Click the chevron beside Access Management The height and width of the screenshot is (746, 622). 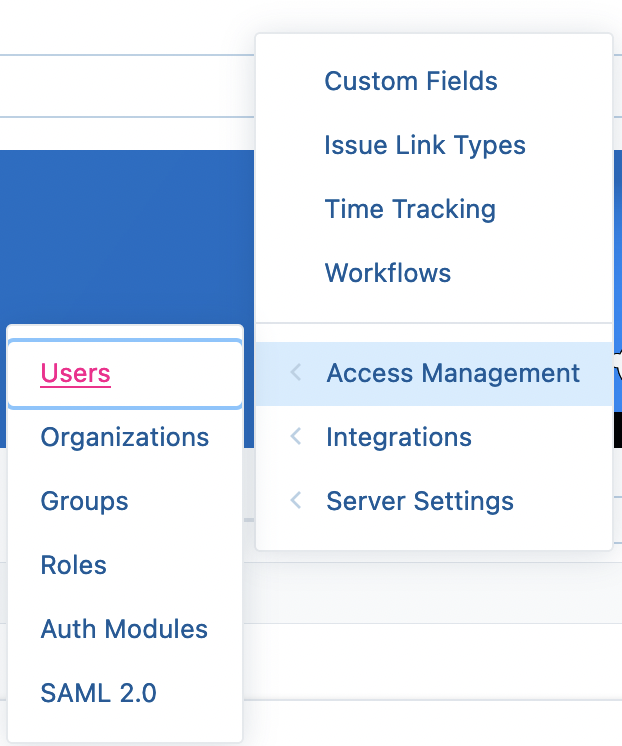296,373
